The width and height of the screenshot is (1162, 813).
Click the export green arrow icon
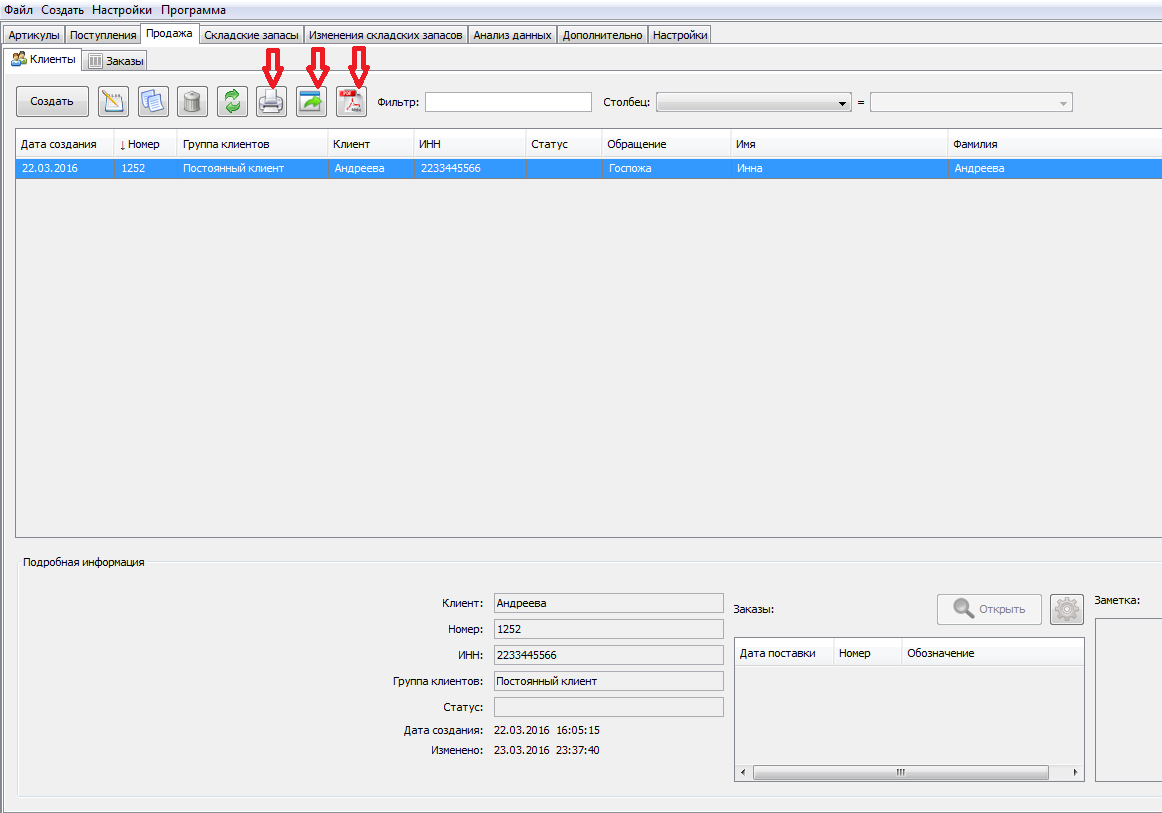311,102
